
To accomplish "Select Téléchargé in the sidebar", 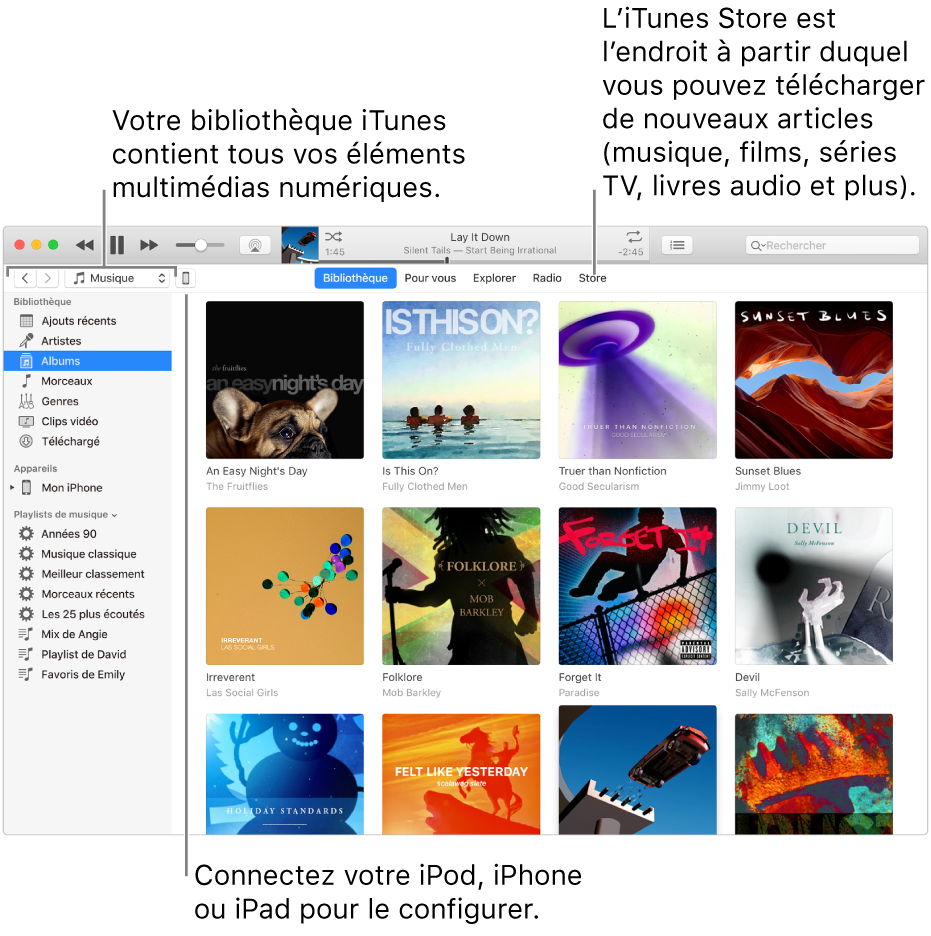I will (88, 441).
